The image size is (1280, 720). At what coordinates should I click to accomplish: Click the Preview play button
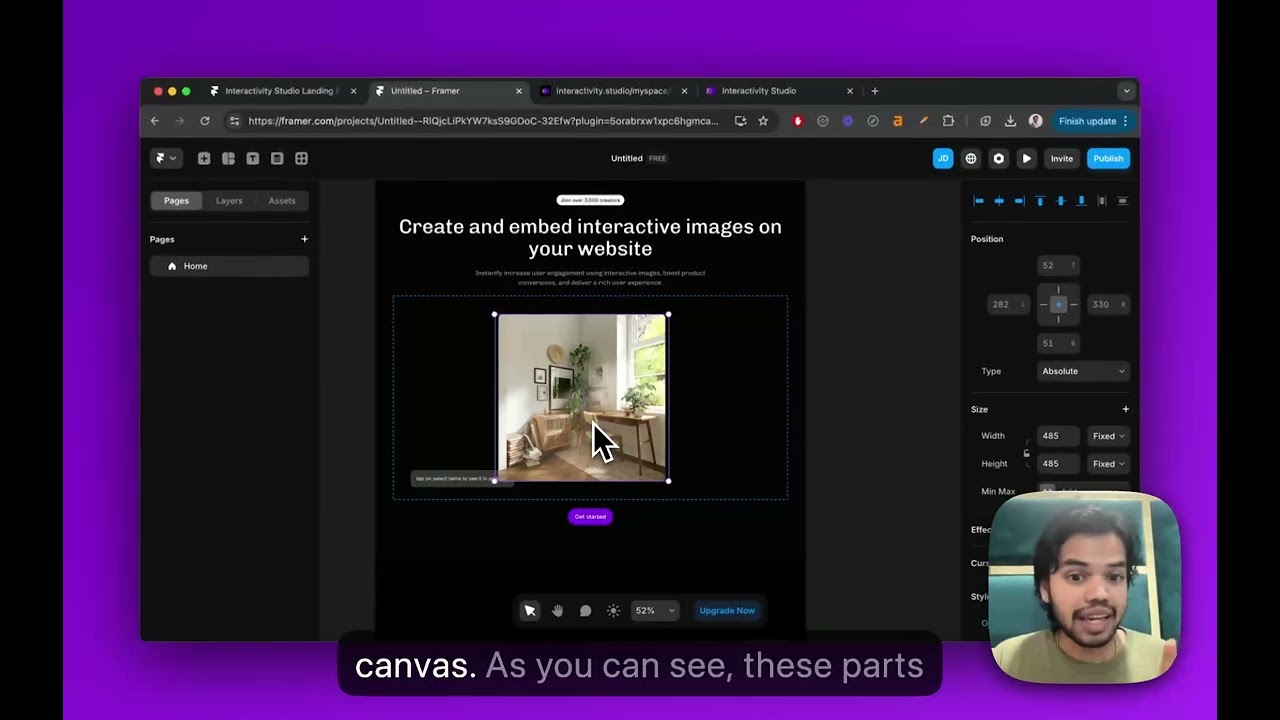pyautogui.click(x=1026, y=158)
